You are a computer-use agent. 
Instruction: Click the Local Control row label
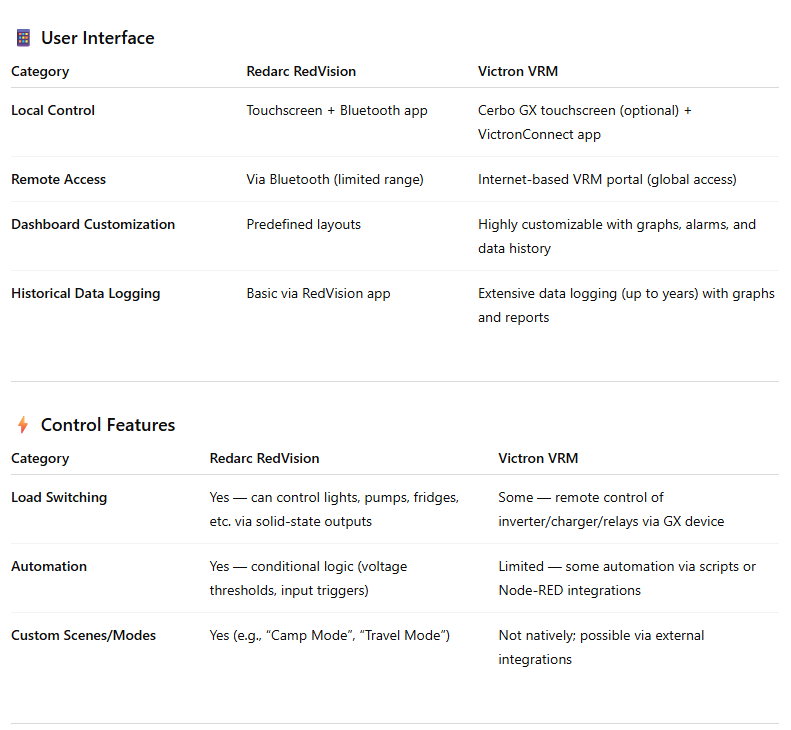click(53, 110)
